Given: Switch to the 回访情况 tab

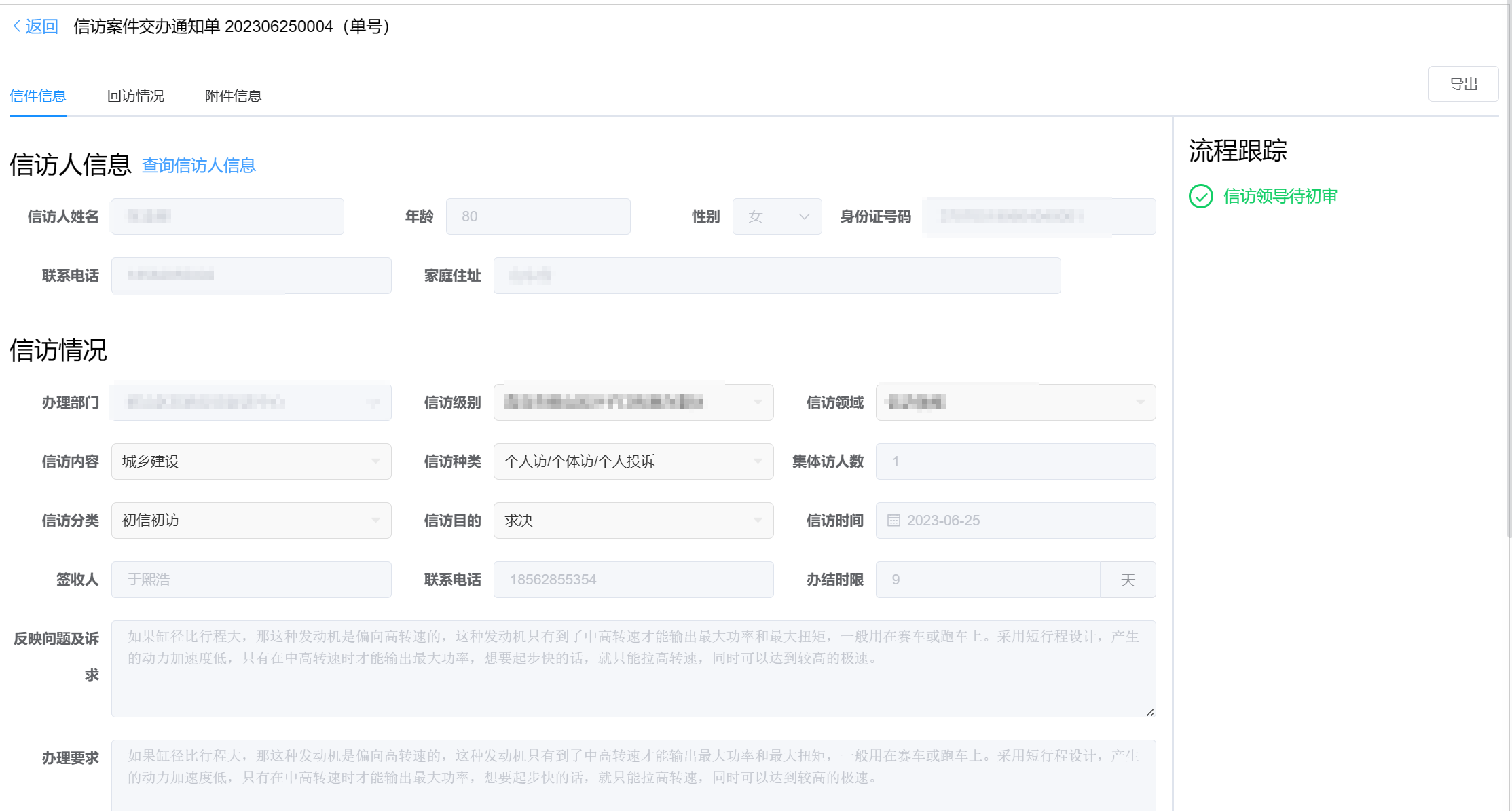Looking at the screenshot, I should click(x=136, y=96).
